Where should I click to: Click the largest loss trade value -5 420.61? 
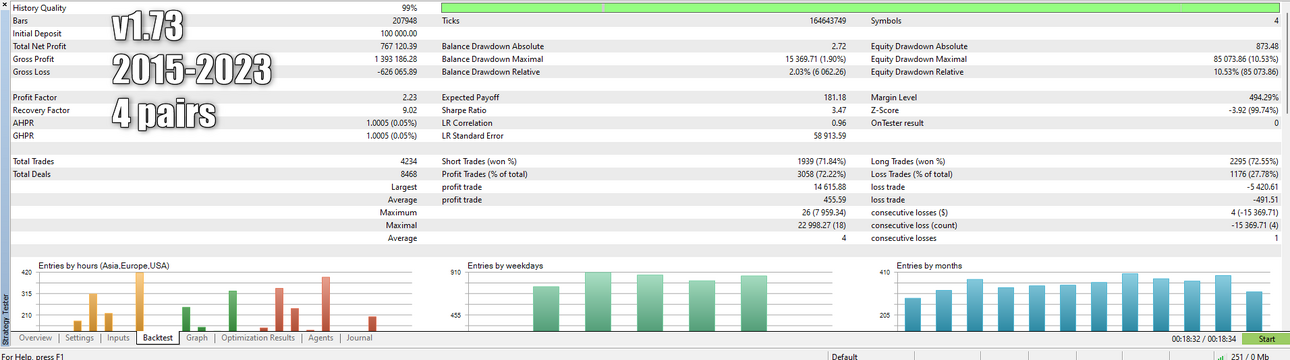point(1262,187)
